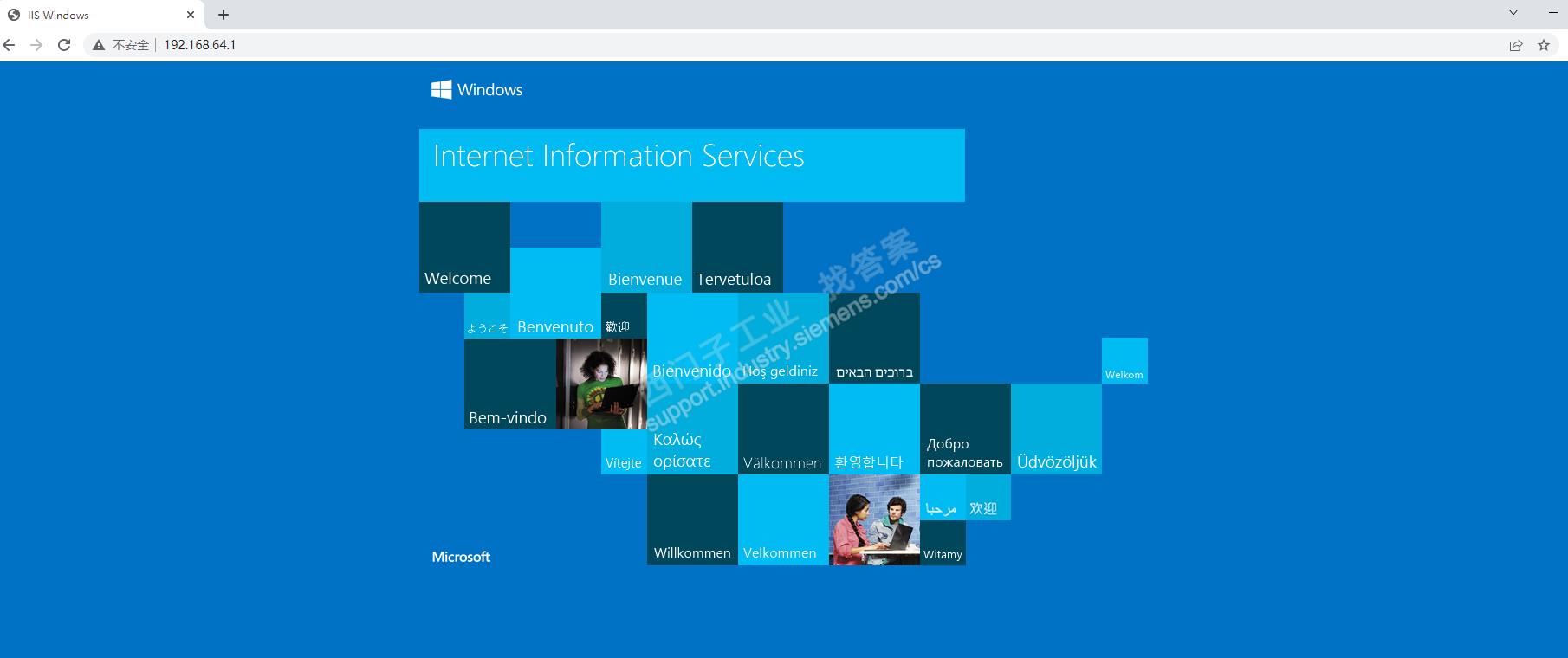Viewport: 1568px width, 658px height.
Task: Click the Hoş geldiniz tile
Action: 783,338
